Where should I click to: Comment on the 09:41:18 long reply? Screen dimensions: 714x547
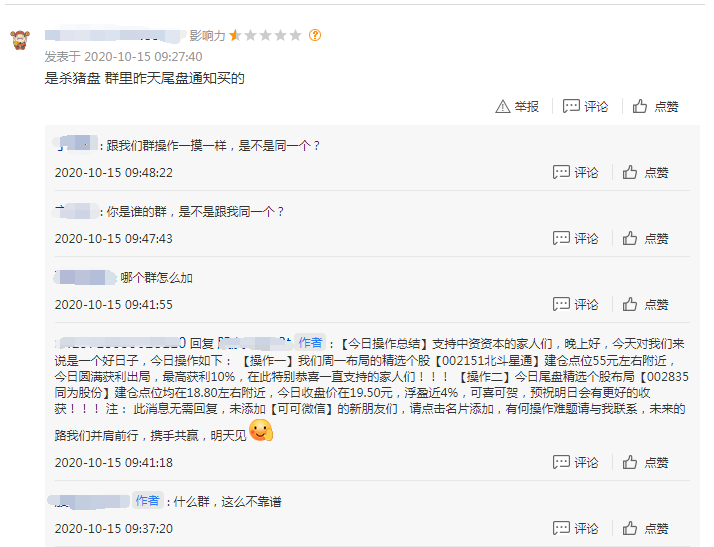point(575,463)
